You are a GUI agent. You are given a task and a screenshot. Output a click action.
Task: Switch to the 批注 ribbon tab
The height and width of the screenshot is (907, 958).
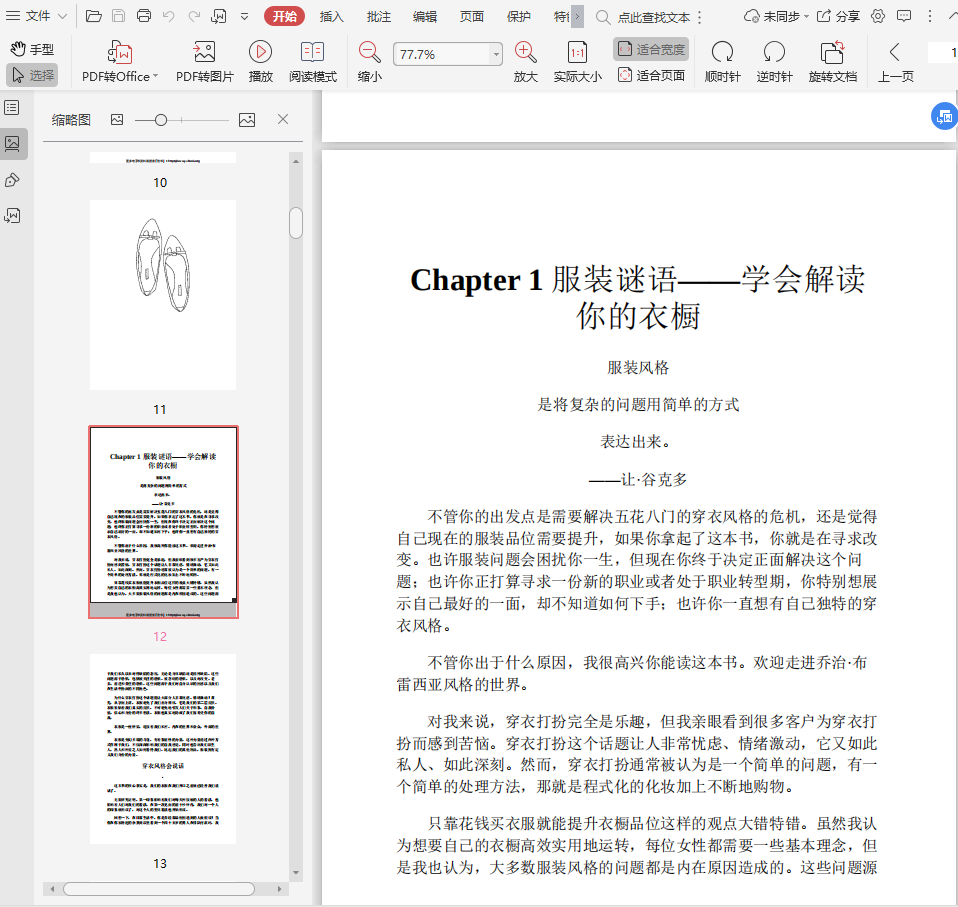(379, 16)
